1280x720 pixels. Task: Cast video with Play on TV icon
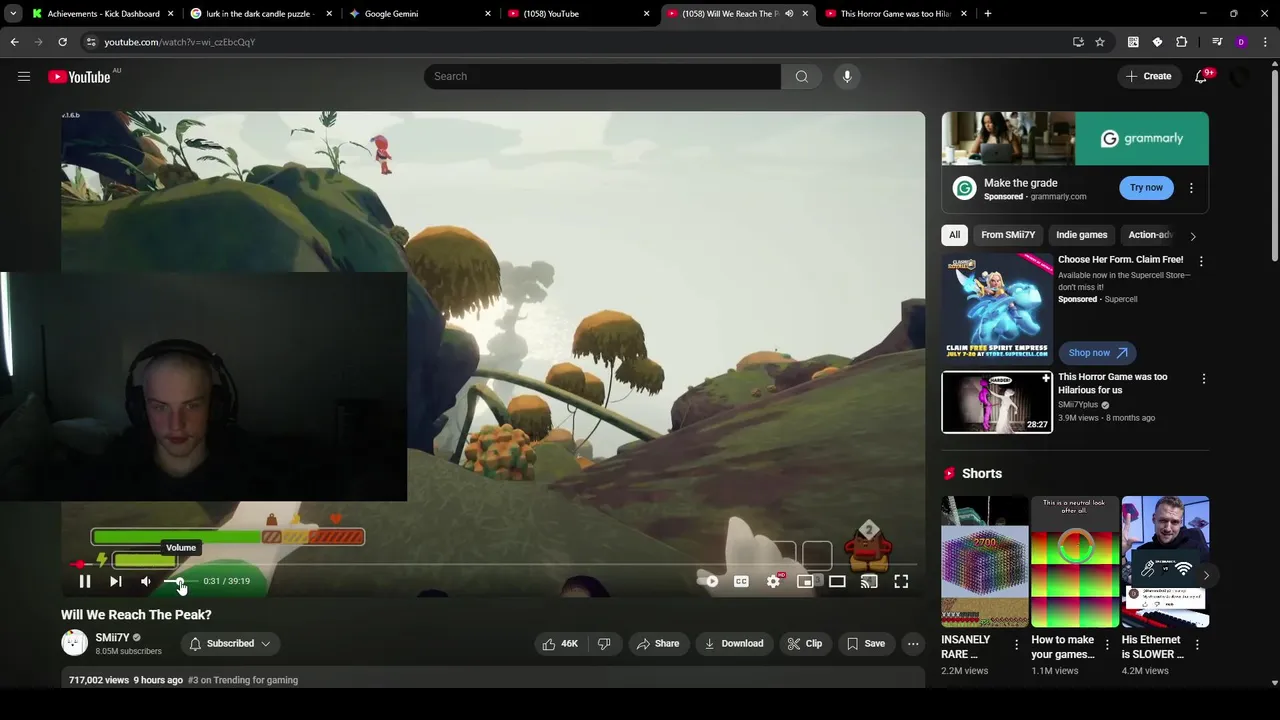869,581
